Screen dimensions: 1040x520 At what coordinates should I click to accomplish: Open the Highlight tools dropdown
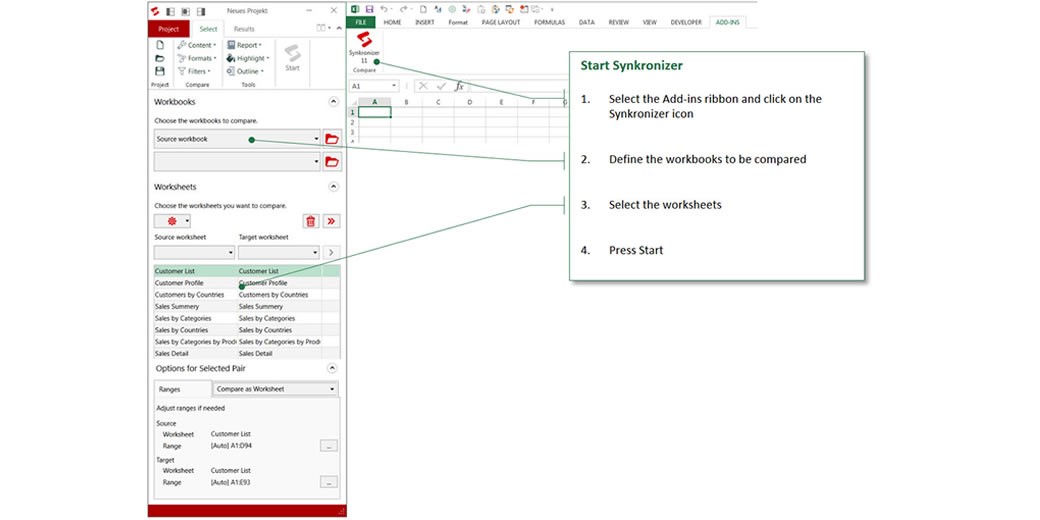[248, 58]
